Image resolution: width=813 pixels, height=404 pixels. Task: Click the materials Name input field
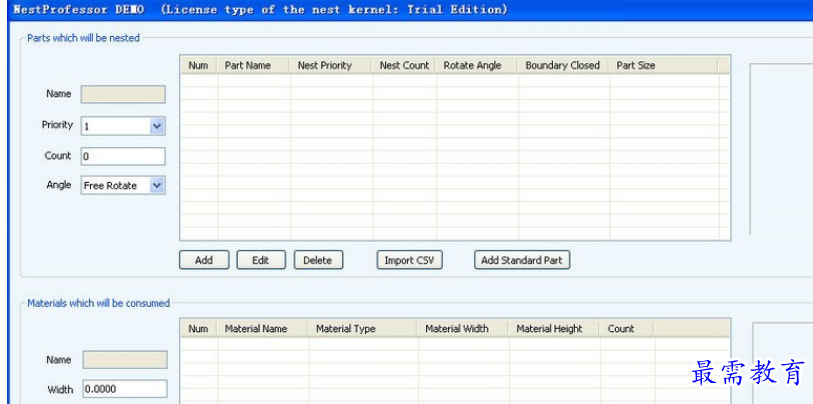pos(125,360)
